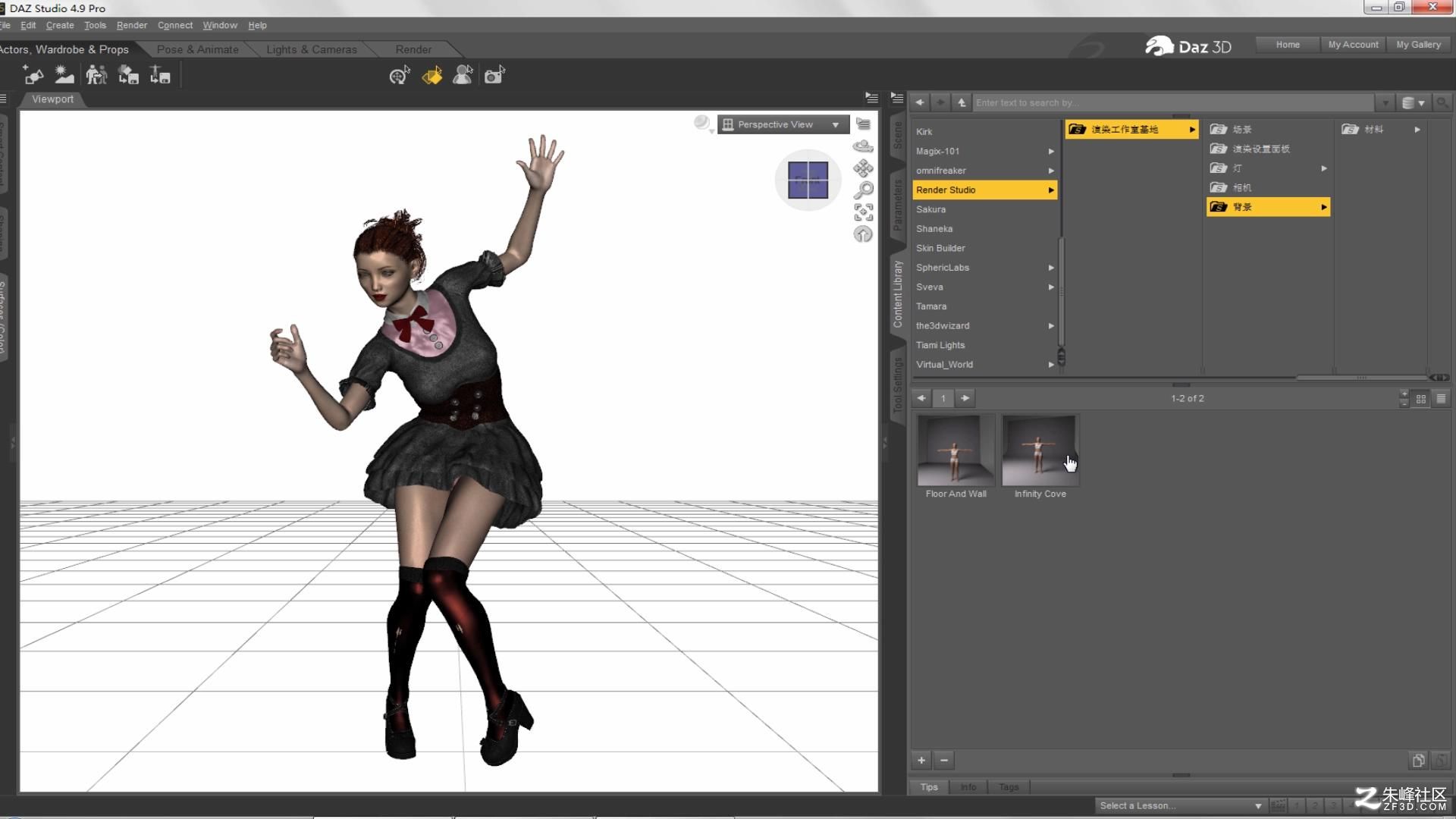Click the zoom magnifier icon in viewport

(863, 190)
